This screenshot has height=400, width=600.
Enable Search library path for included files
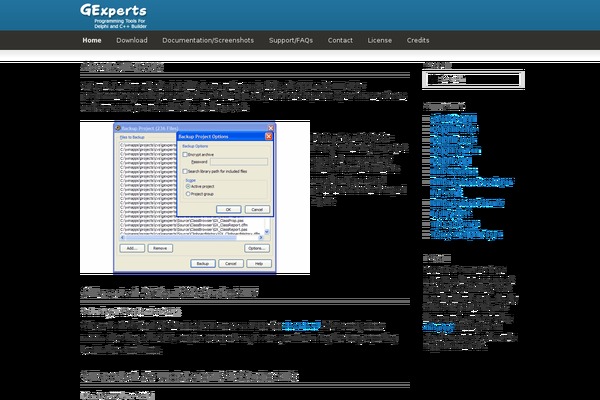pyautogui.click(x=185, y=171)
